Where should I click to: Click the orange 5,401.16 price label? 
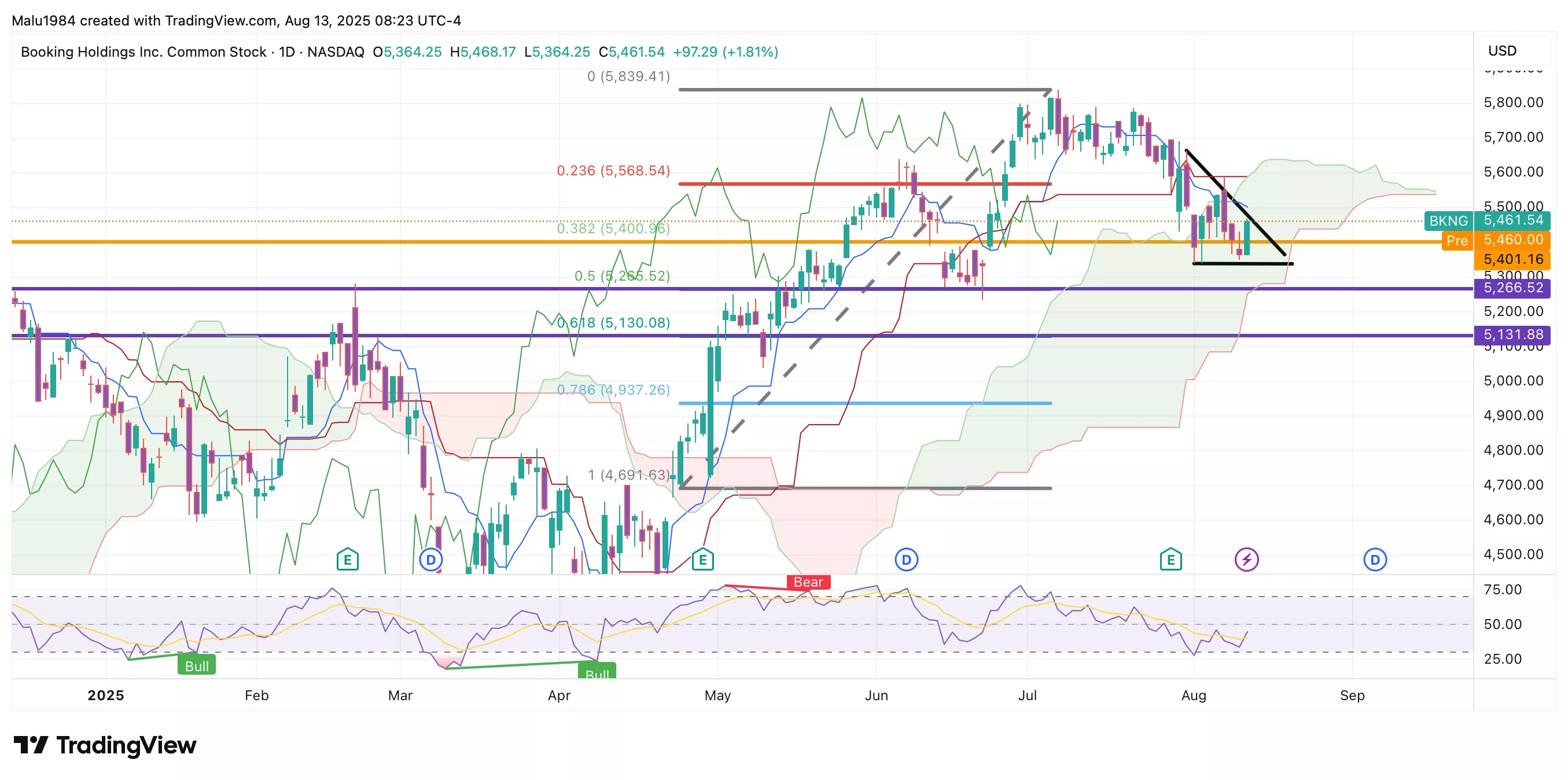[x=1512, y=259]
